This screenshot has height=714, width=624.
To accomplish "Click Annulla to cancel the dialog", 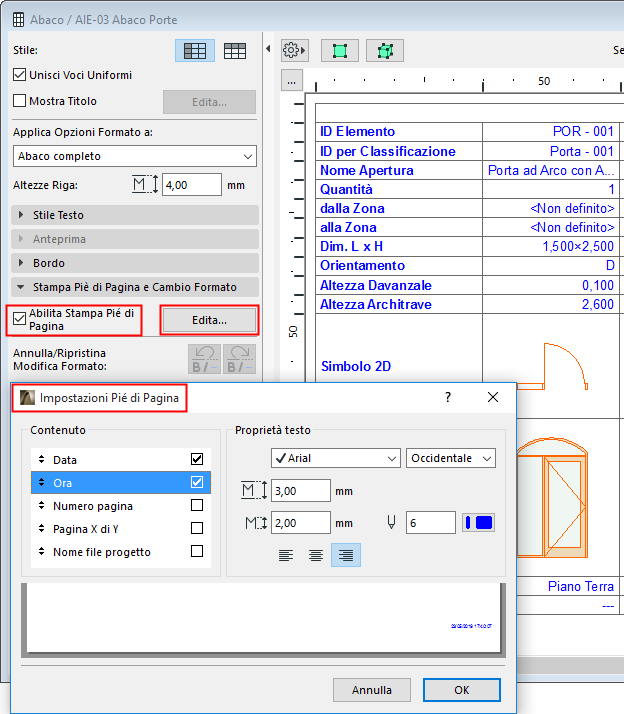I will 372,690.
